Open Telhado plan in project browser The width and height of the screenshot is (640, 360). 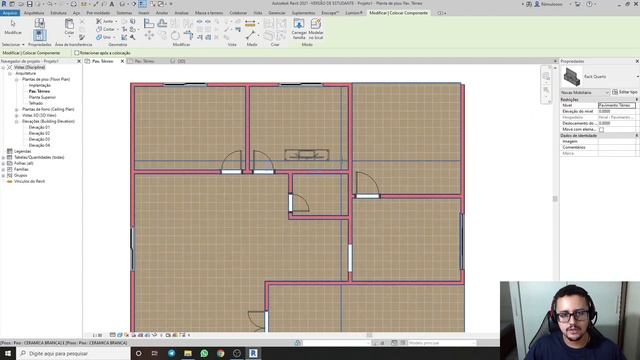tap(36, 103)
